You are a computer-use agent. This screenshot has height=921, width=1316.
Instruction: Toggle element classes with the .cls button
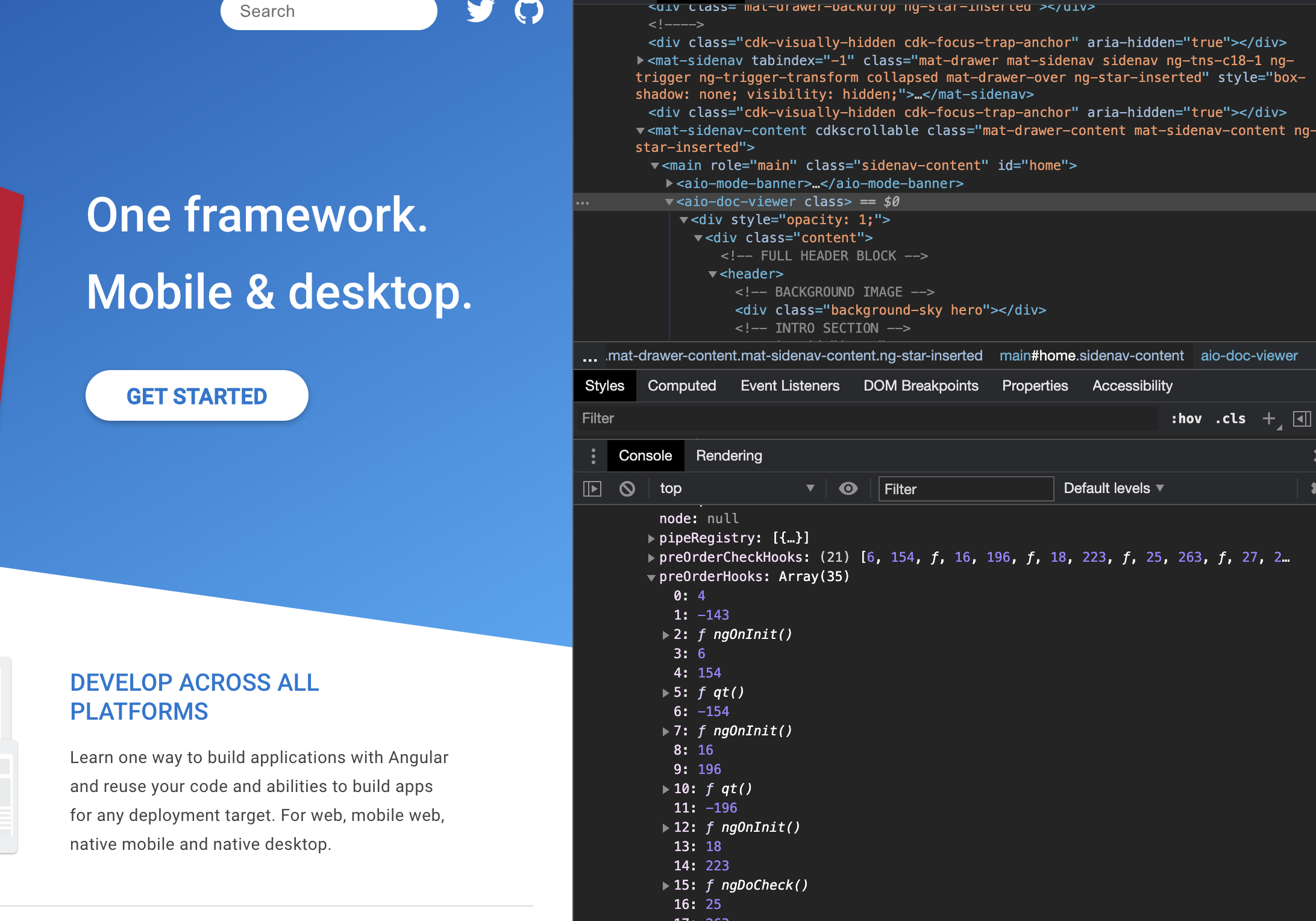[1230, 418]
